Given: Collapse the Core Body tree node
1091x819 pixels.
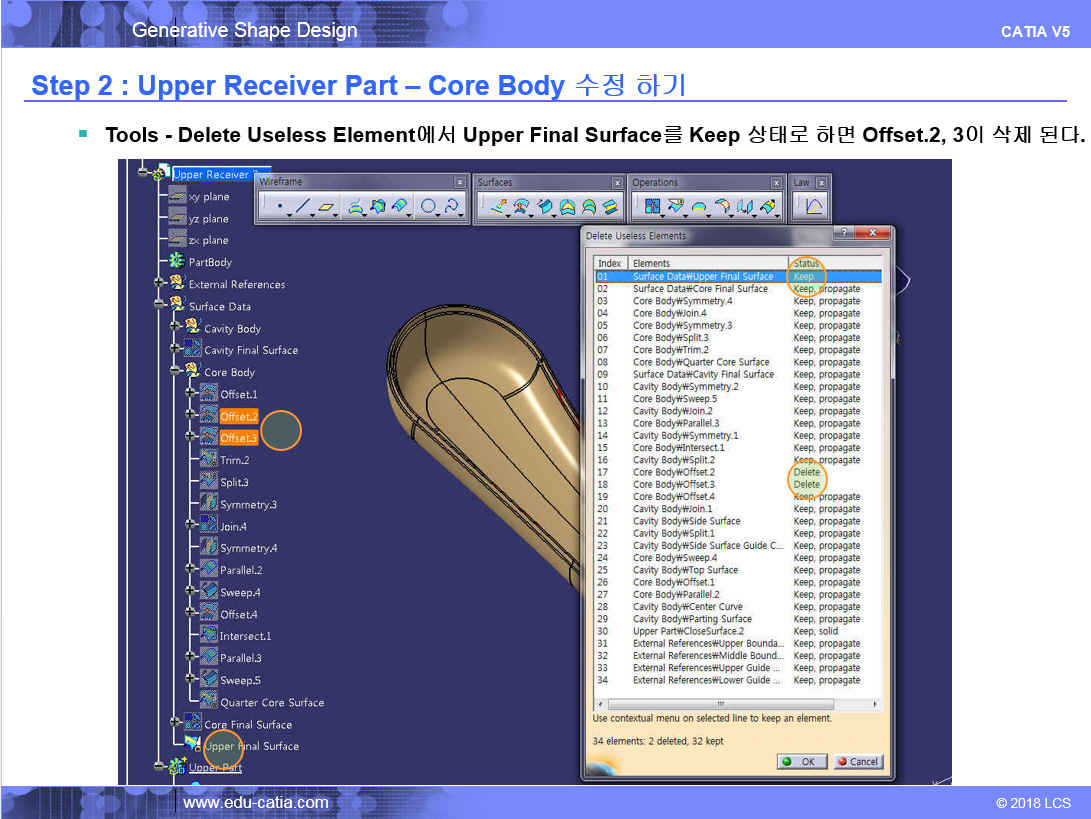Looking at the screenshot, I should tap(174, 372).
